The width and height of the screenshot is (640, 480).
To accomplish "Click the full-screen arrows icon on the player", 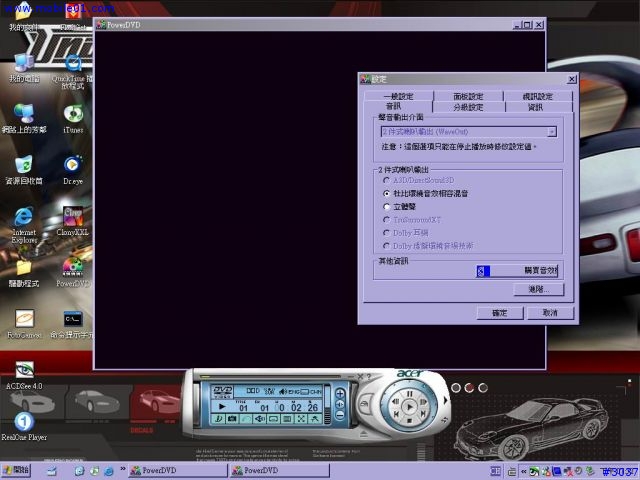I will click(x=301, y=419).
